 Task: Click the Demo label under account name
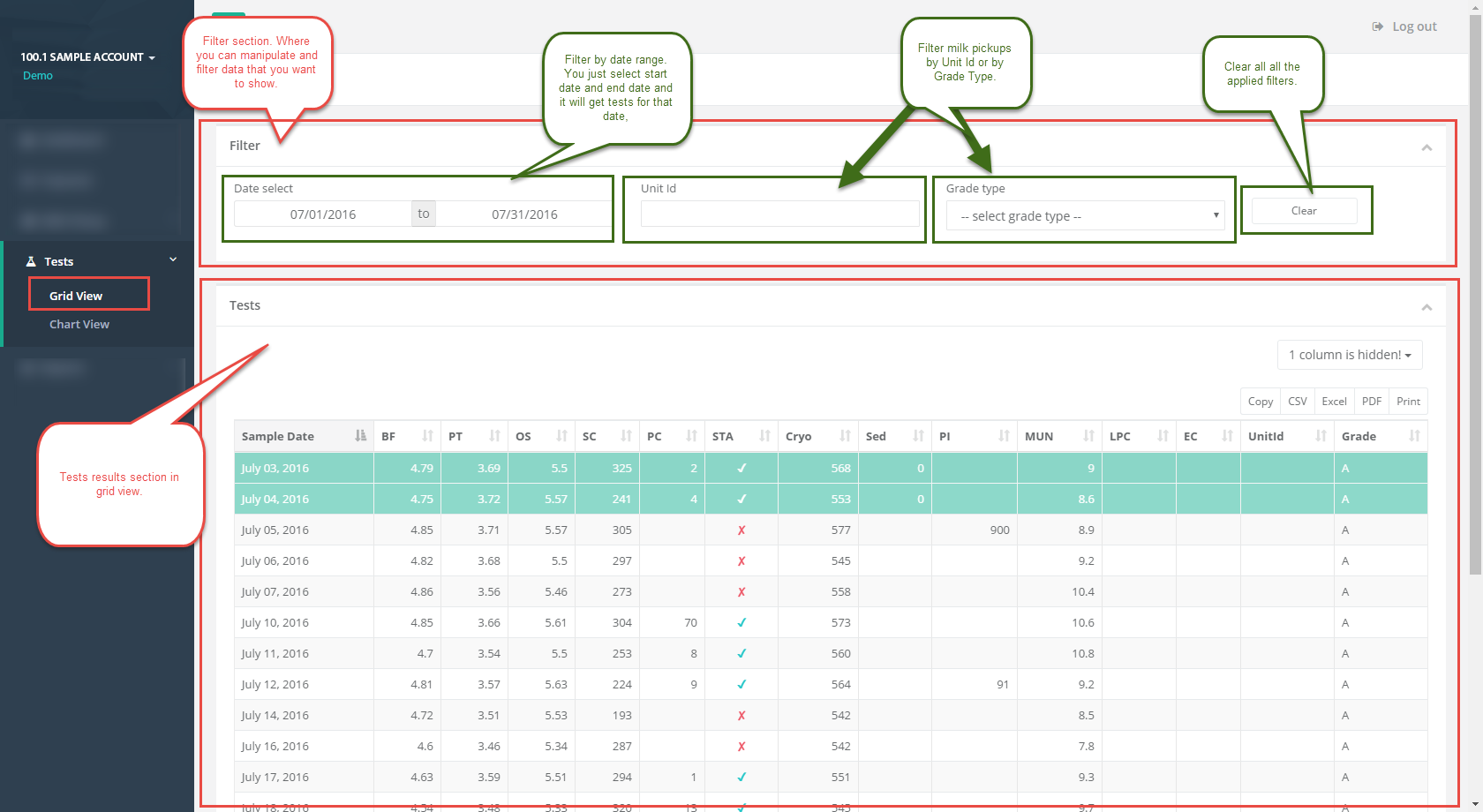click(38, 76)
